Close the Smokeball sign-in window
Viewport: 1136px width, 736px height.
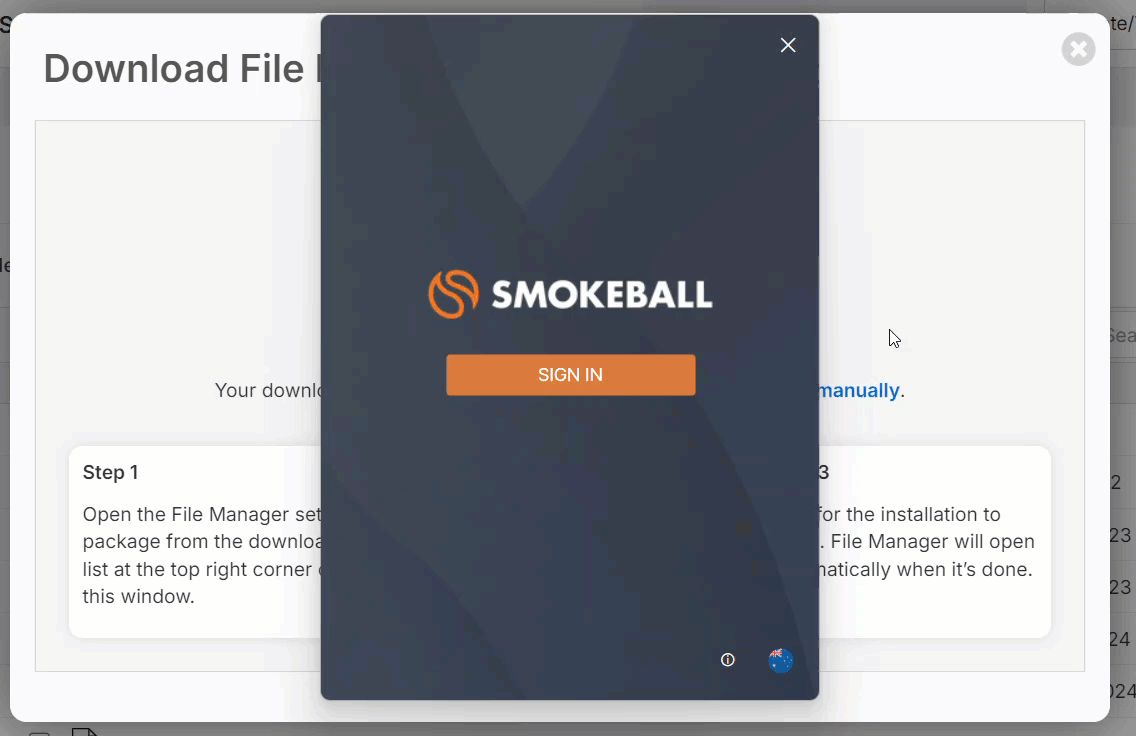point(788,45)
